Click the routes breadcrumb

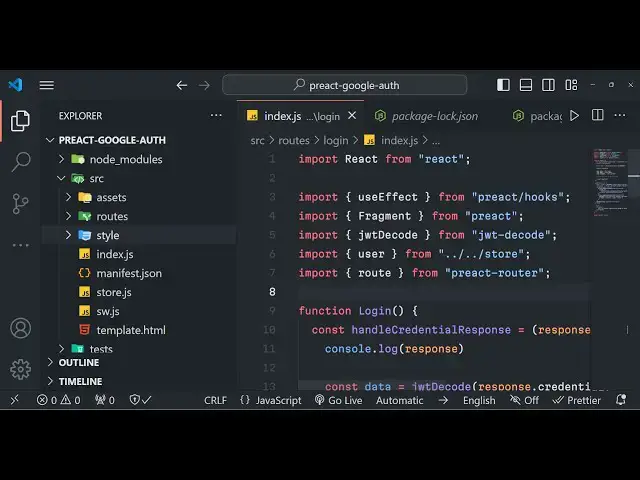[293, 140]
